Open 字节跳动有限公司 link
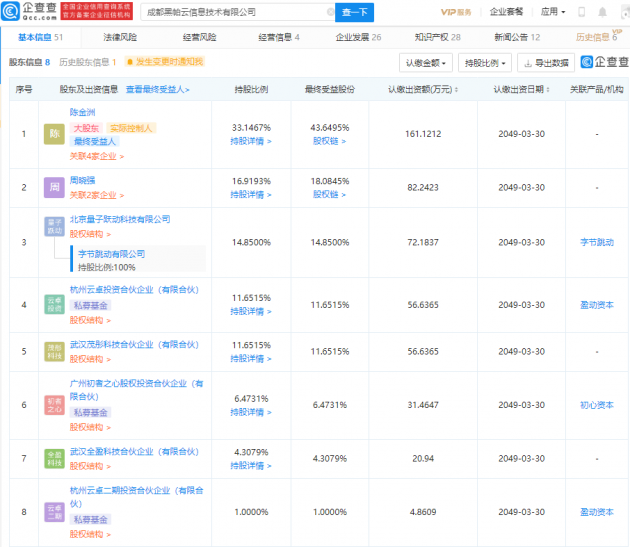 pyautogui.click(x=111, y=254)
